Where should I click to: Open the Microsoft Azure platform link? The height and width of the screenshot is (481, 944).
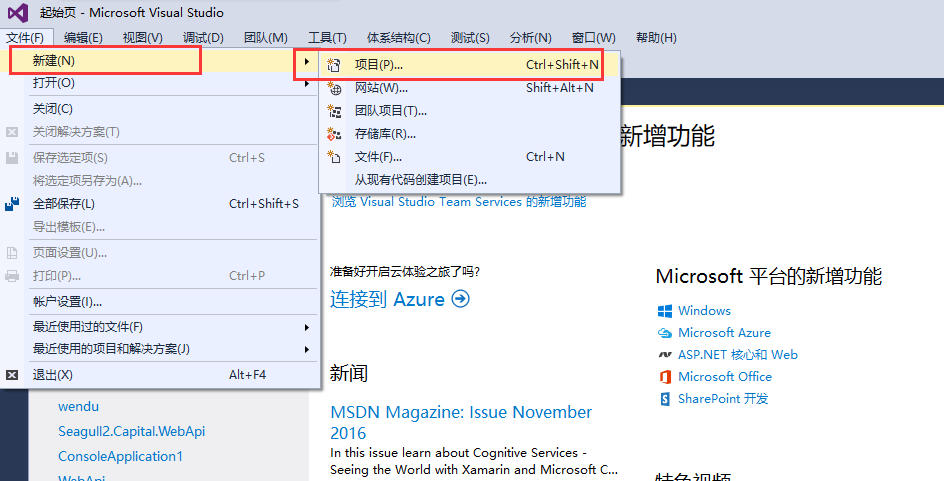click(x=724, y=333)
